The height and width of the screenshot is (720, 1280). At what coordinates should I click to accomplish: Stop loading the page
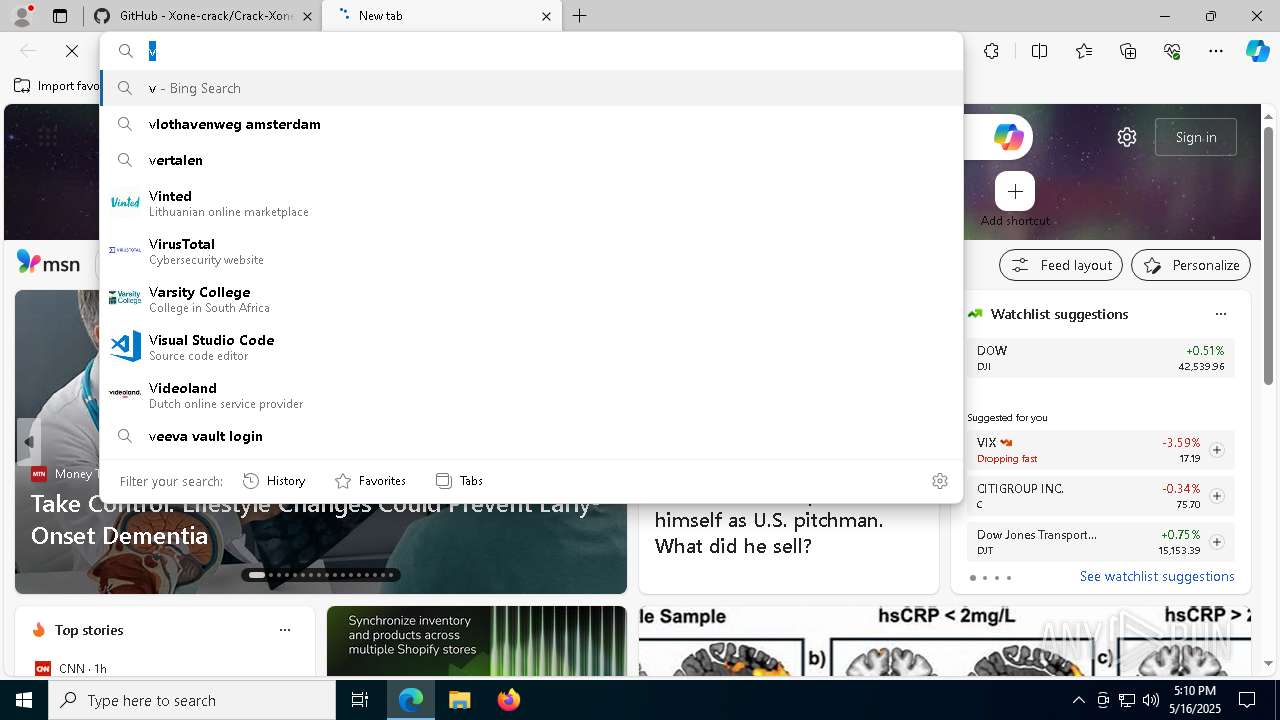[72, 51]
